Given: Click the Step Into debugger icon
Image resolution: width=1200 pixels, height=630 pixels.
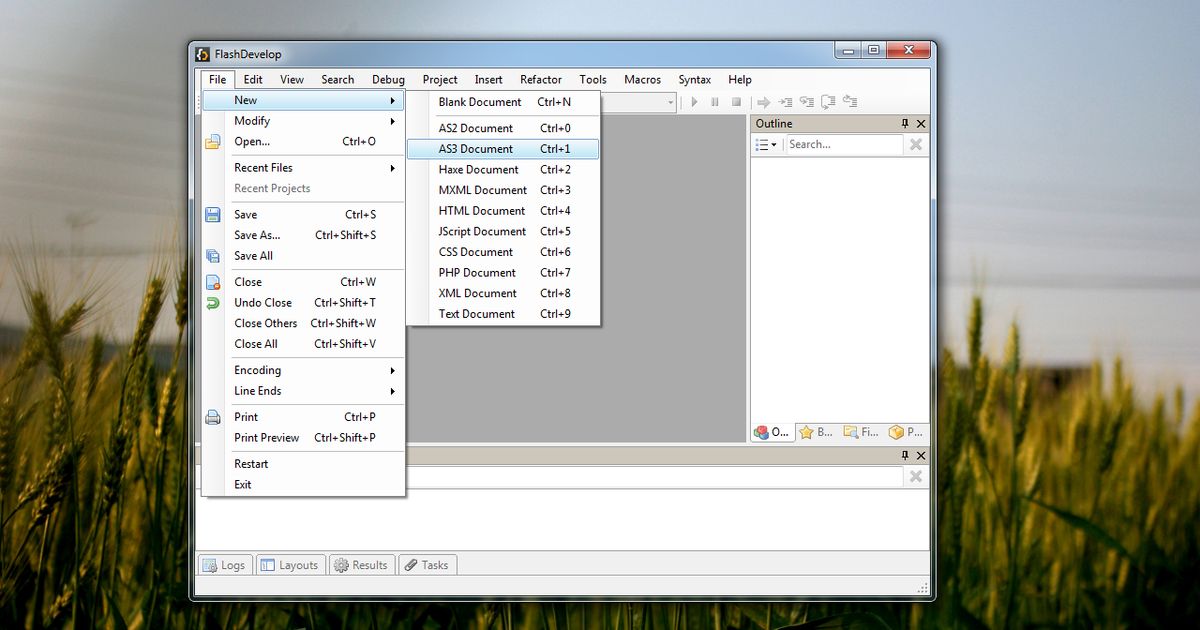Looking at the screenshot, I should [x=785, y=101].
